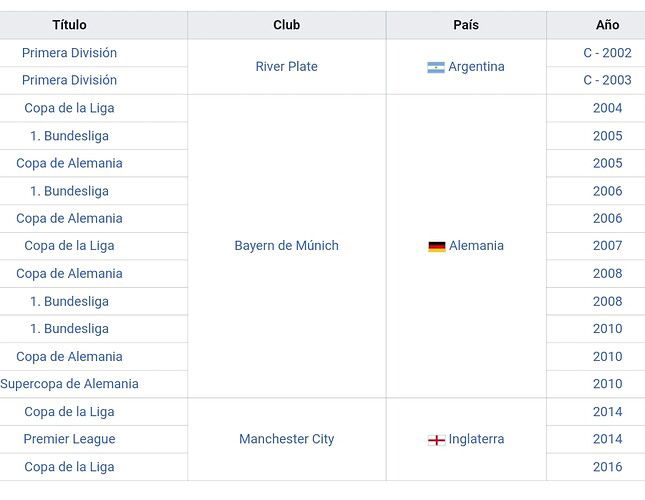Click the Germany flag icon
Image resolution: width=645 pixels, height=500 pixels.
(436, 246)
